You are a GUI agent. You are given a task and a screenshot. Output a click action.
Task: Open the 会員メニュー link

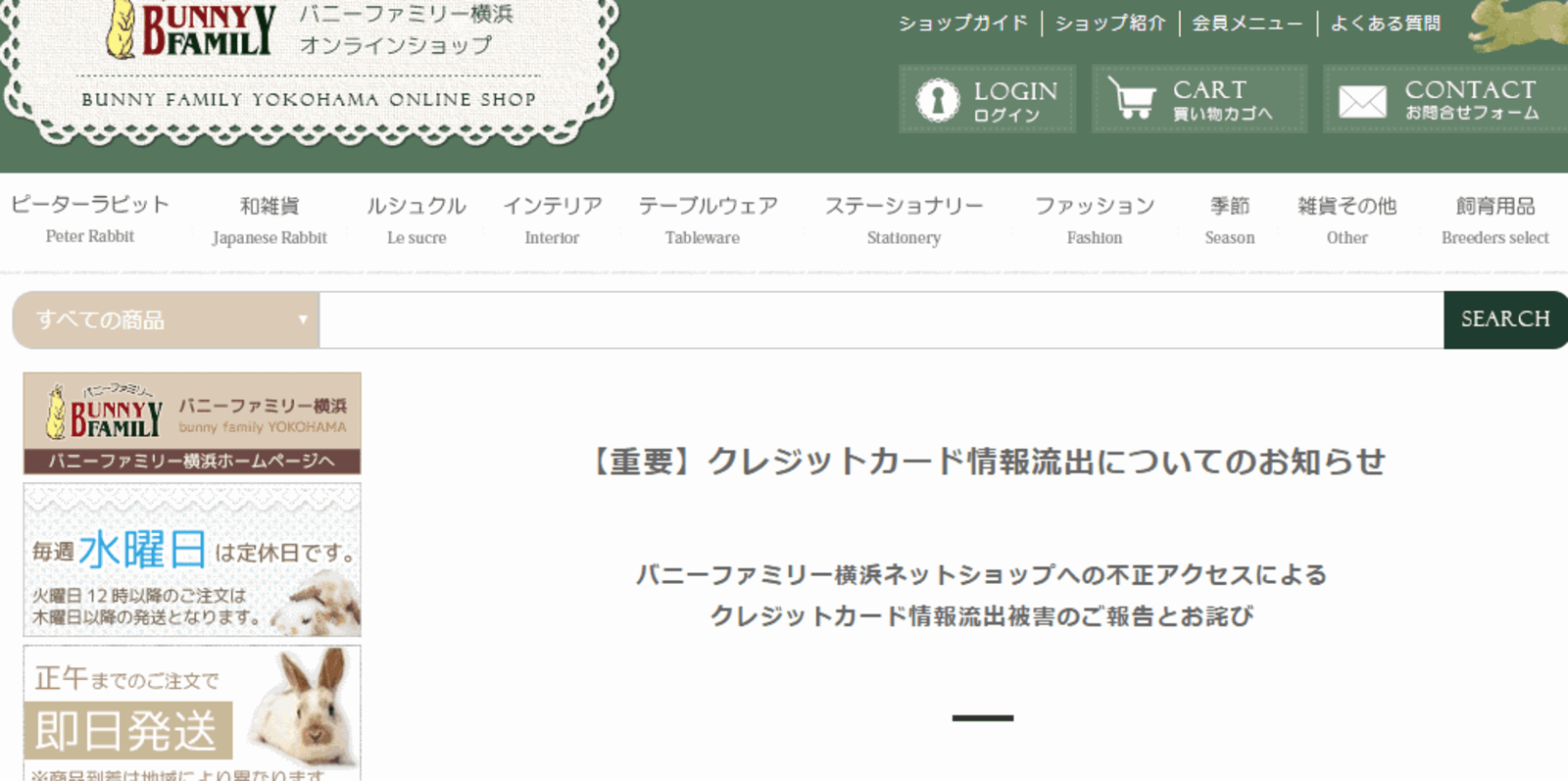[1247, 23]
